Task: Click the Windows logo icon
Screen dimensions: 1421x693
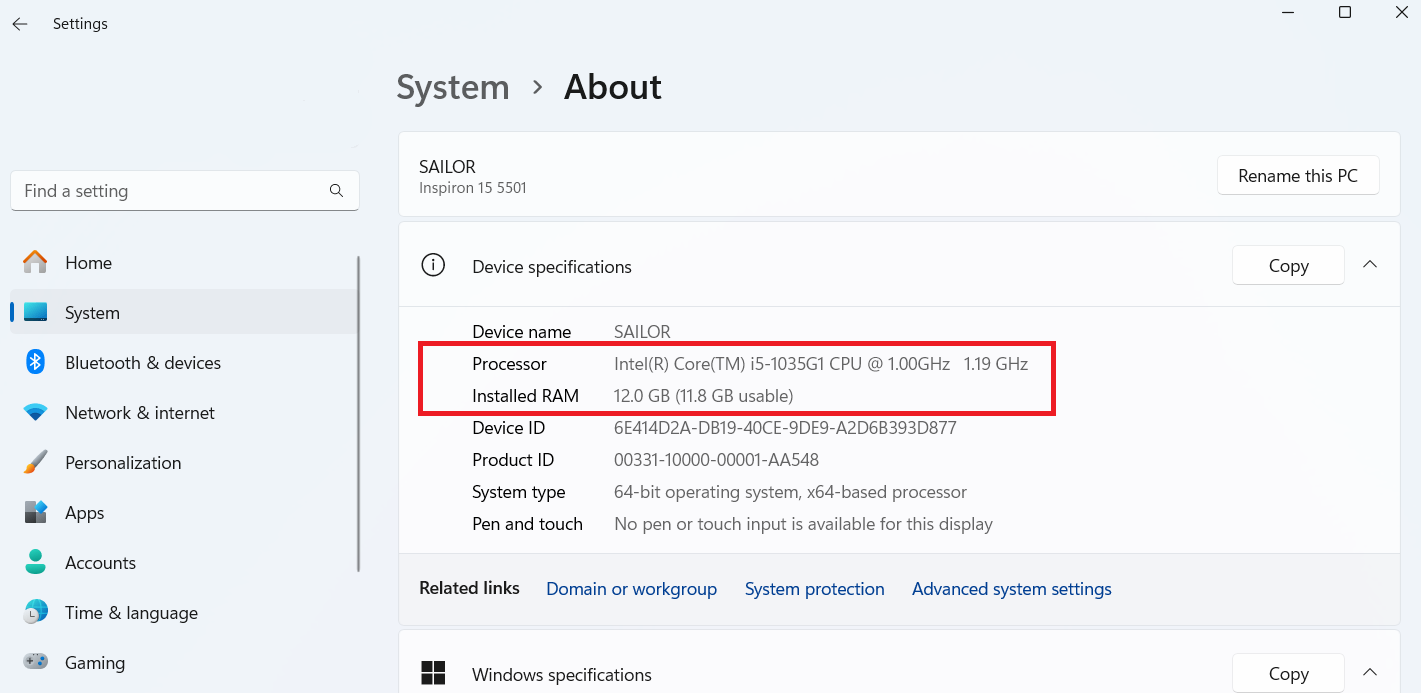Action: pyautogui.click(x=432, y=673)
